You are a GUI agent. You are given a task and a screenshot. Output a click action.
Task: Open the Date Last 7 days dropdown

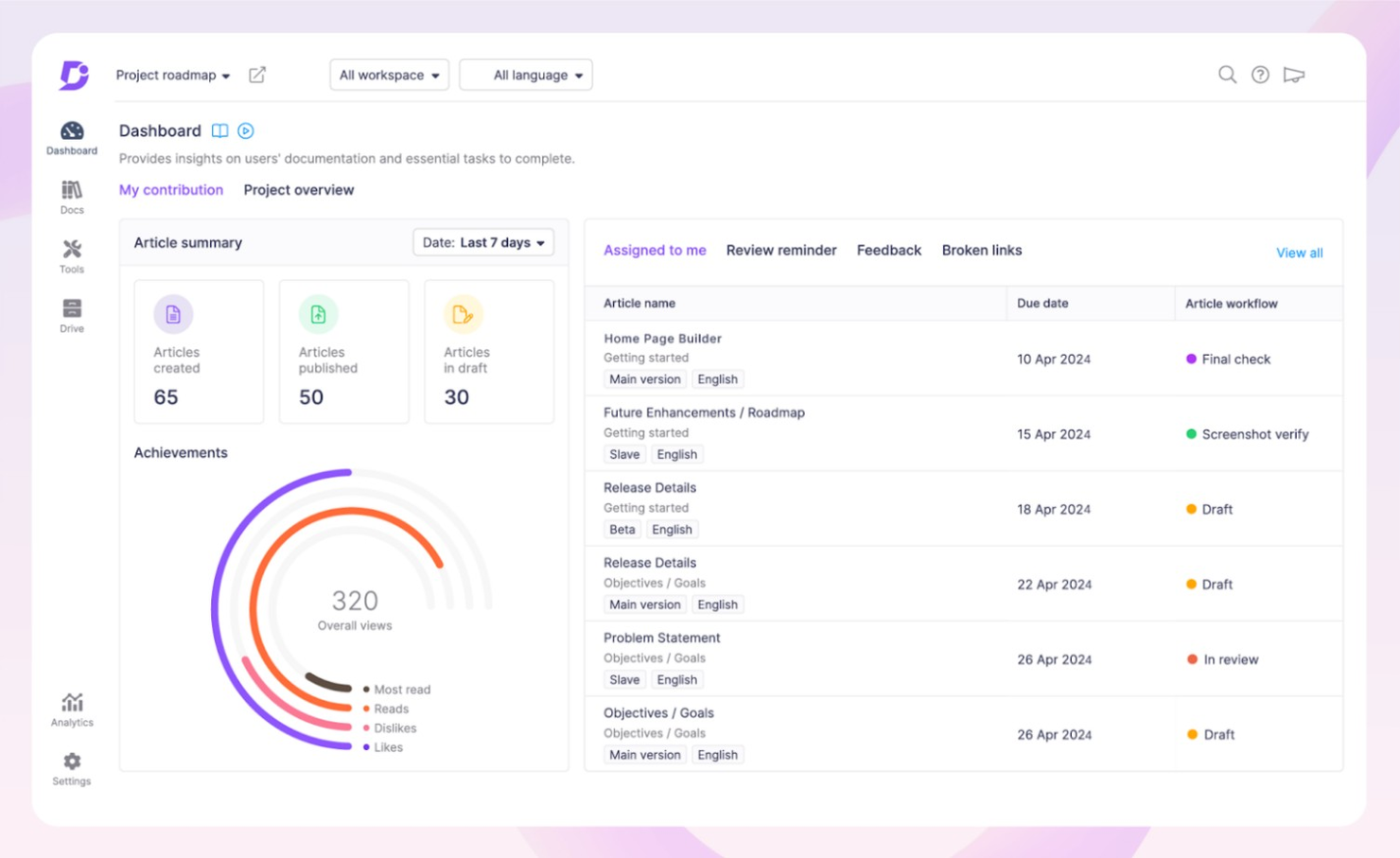tap(483, 242)
